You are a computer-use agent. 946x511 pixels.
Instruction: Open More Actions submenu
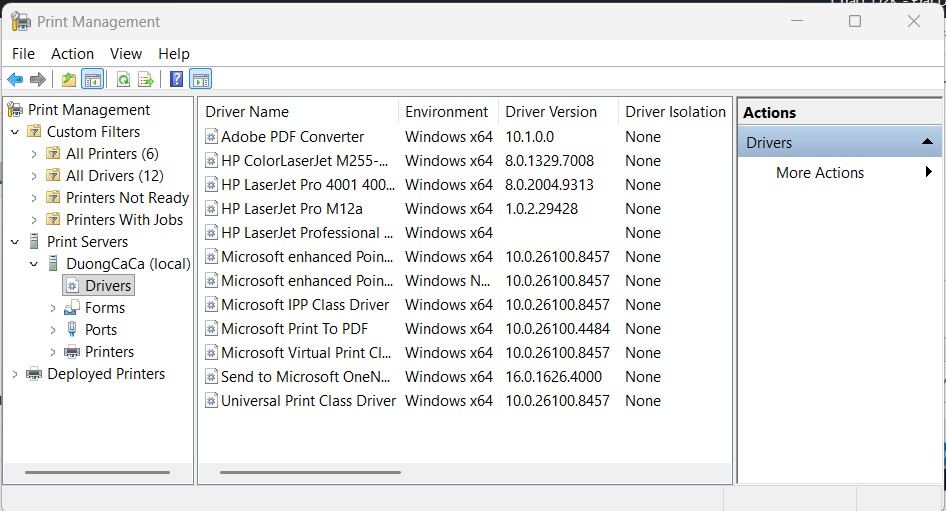(x=839, y=173)
